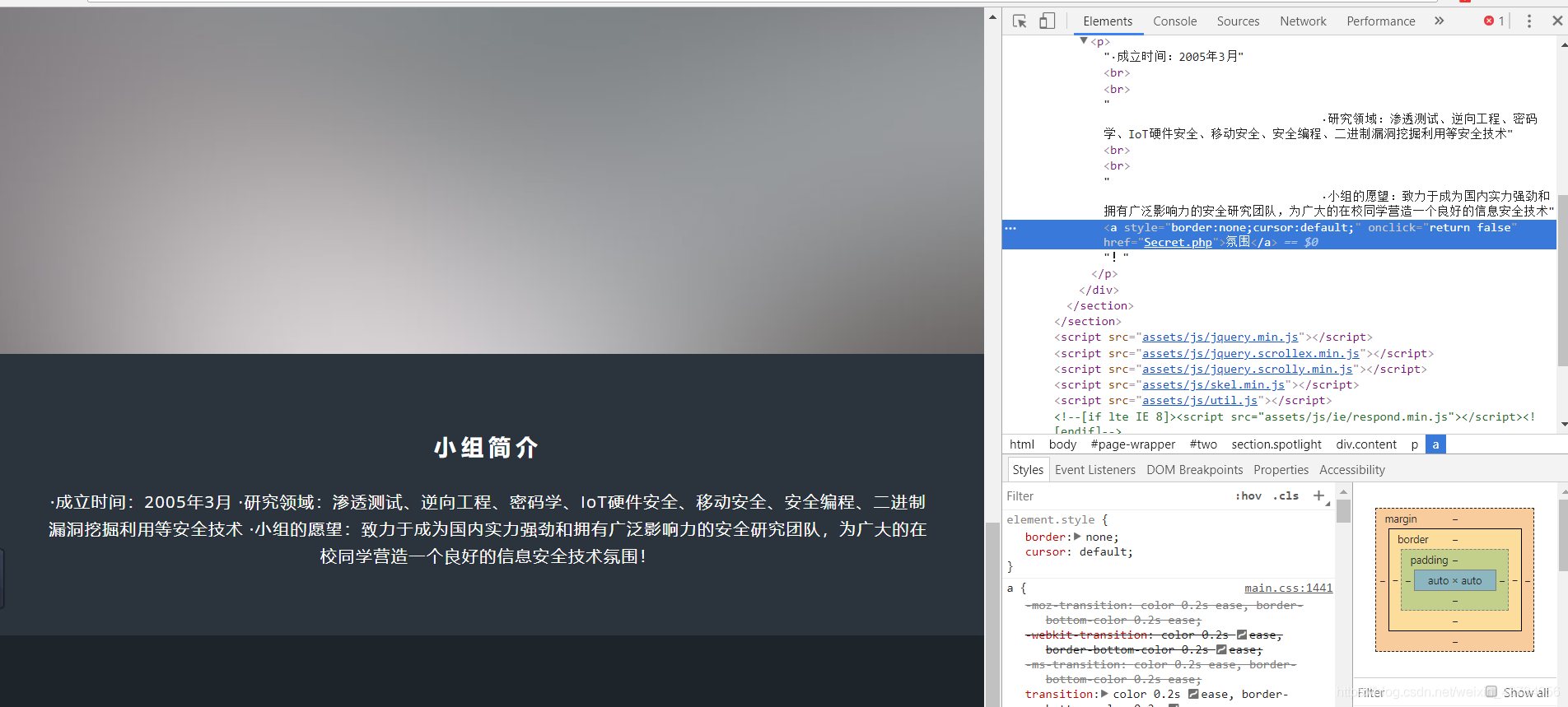Collapse the <p> node in DOM tree
Image resolution: width=1568 pixels, height=707 pixels.
[1084, 40]
